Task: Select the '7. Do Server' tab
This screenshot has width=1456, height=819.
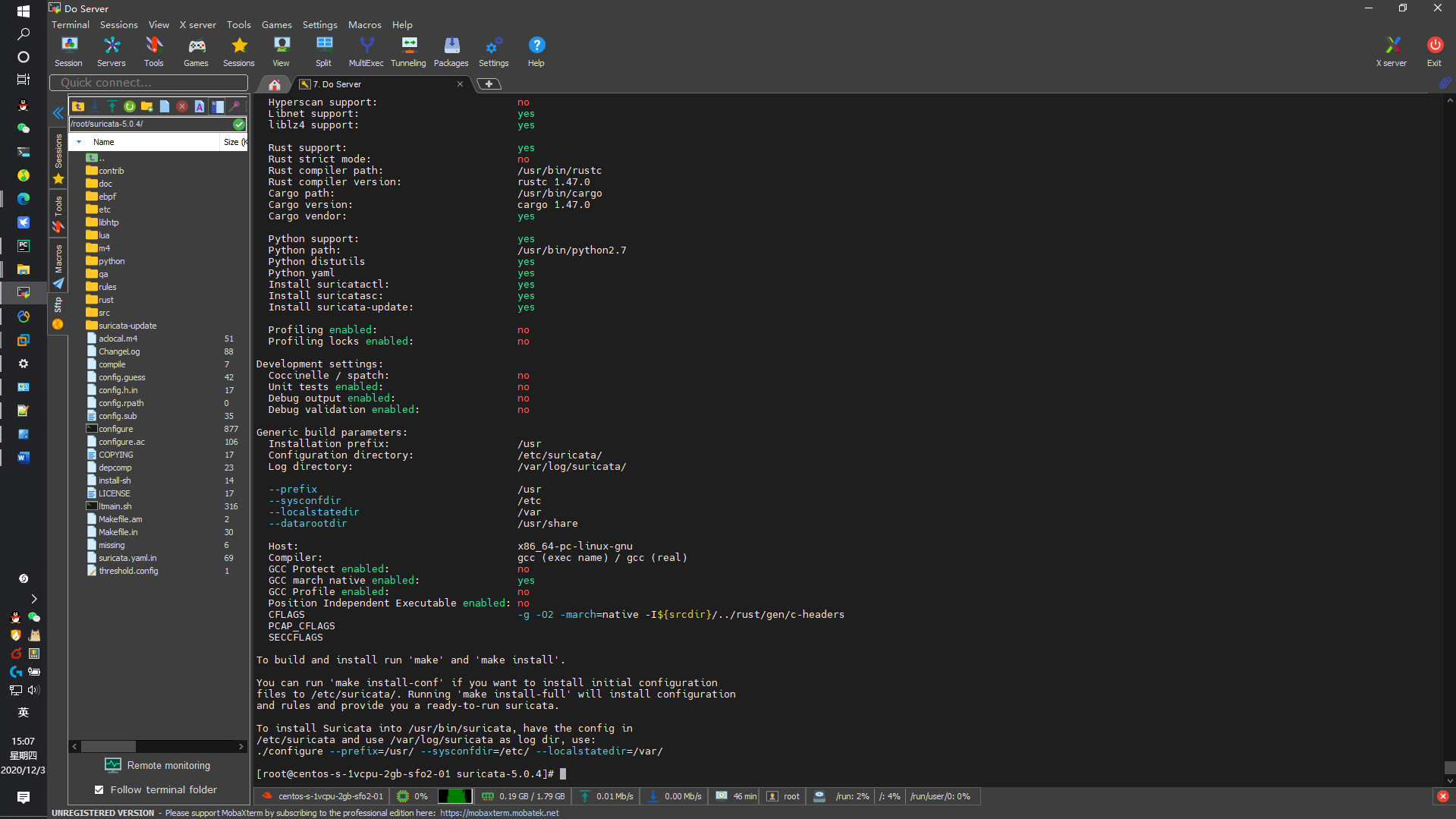Action: pos(379,84)
